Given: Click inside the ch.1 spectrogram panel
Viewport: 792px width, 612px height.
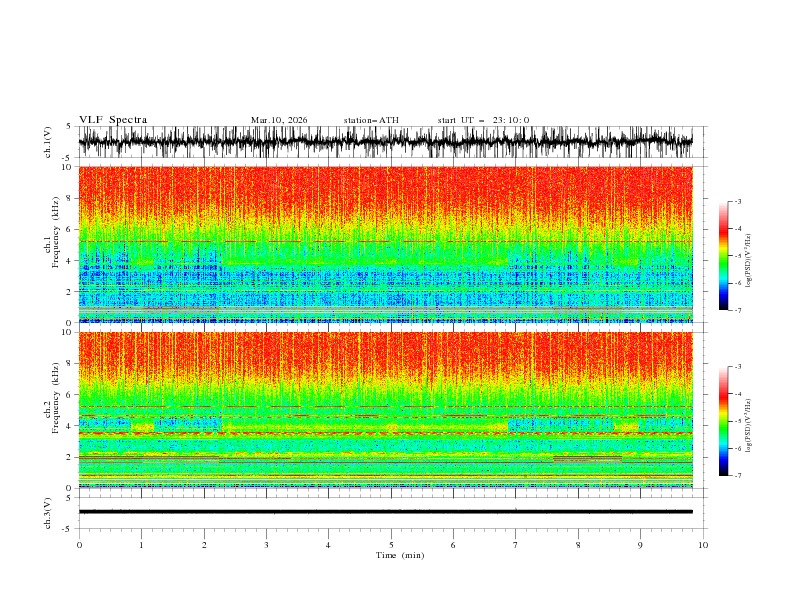Looking at the screenshot, I should pyautogui.click(x=385, y=244).
